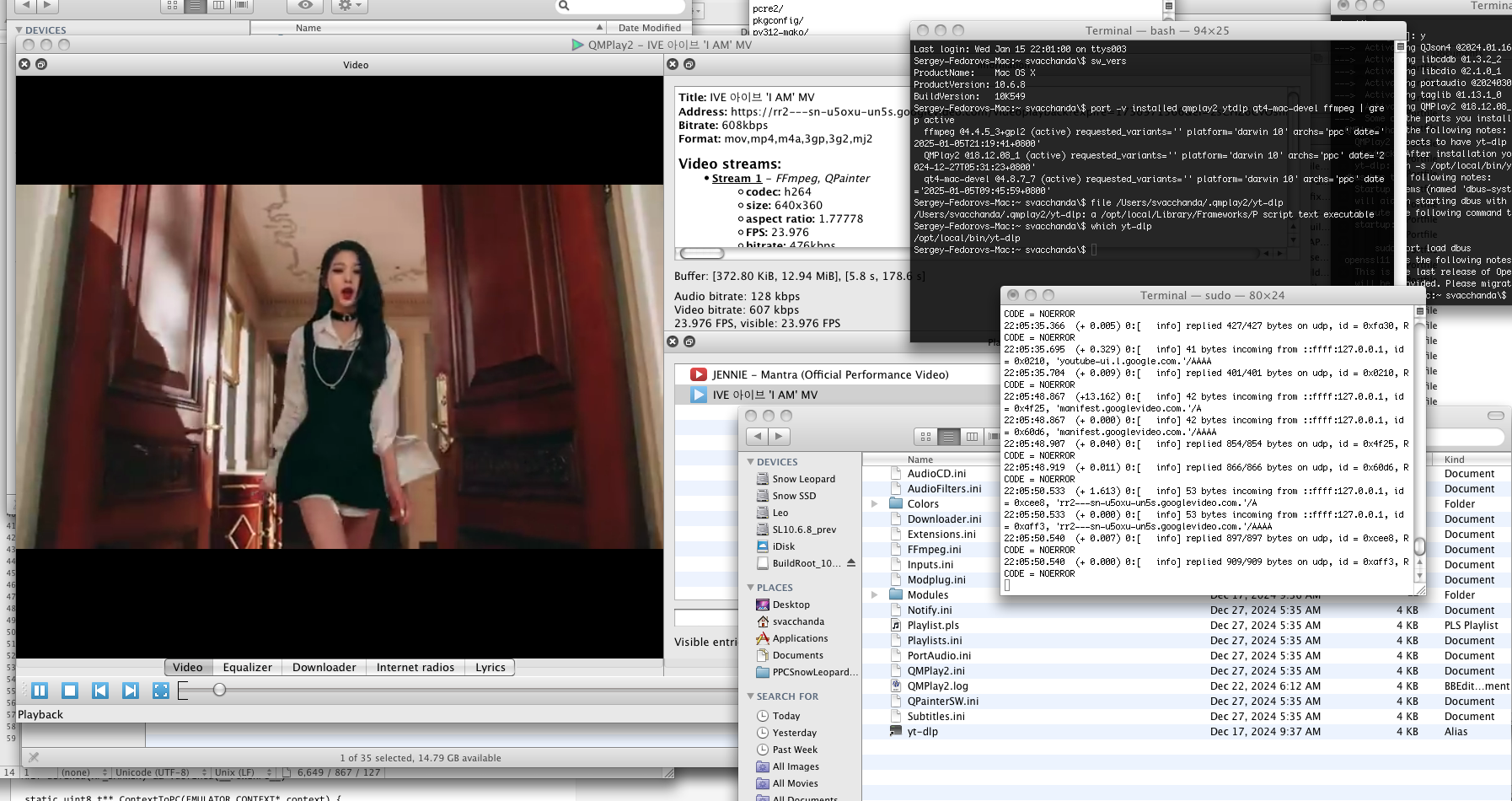Switch front Finder window to column view
Screen dimensions: 1512x801
click(972, 436)
